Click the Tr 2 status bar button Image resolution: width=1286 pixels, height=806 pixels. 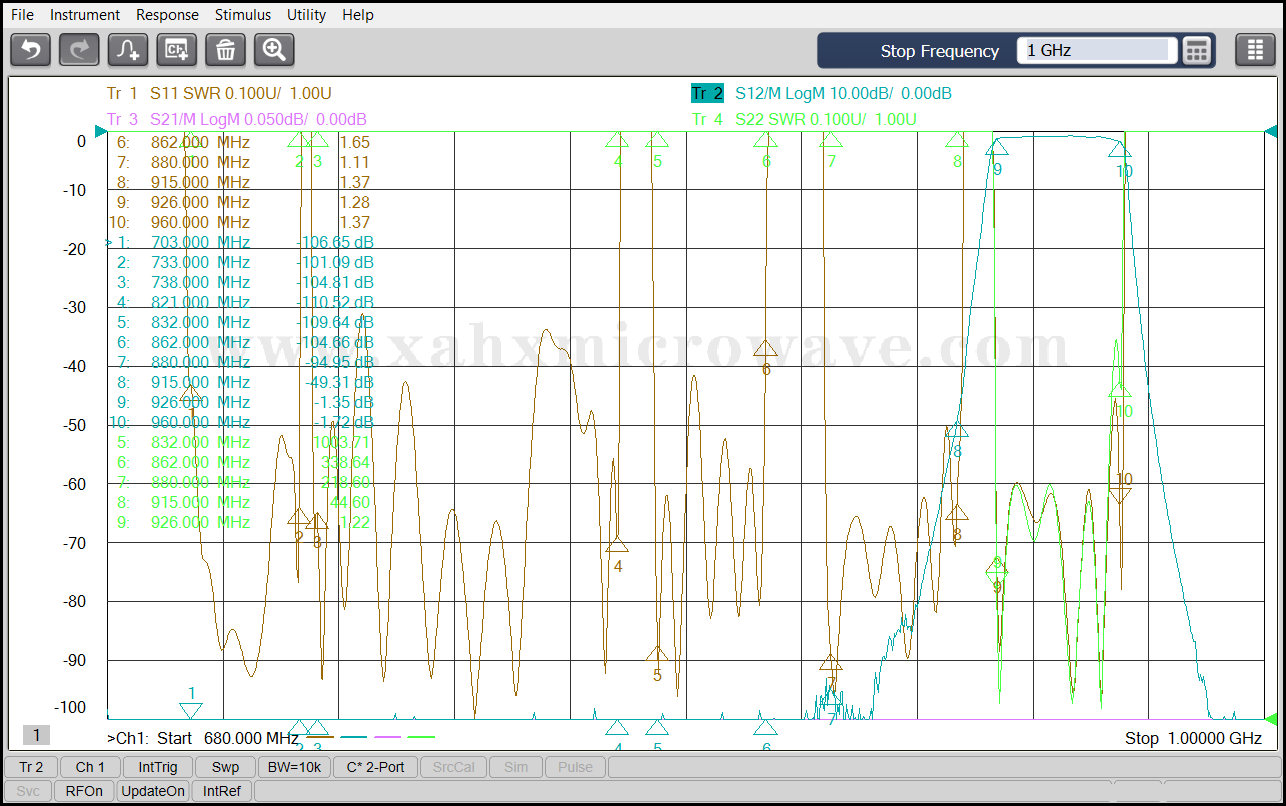tap(31, 767)
